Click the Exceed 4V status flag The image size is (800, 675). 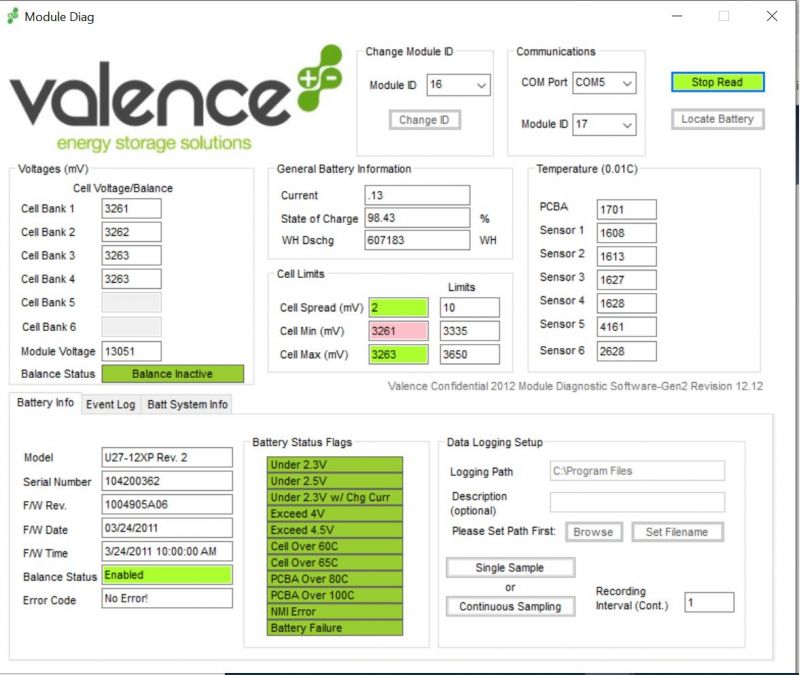click(335, 514)
